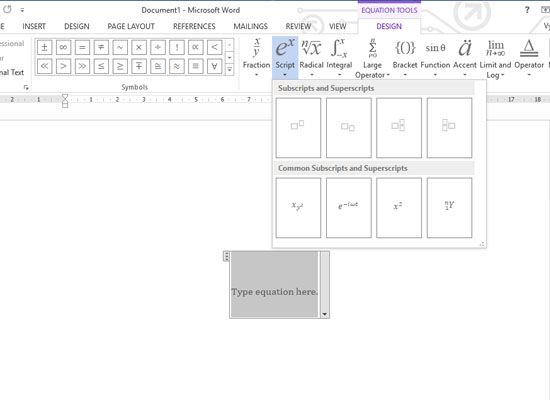
Task: Expand the full symbols gallery
Action: [229, 70]
